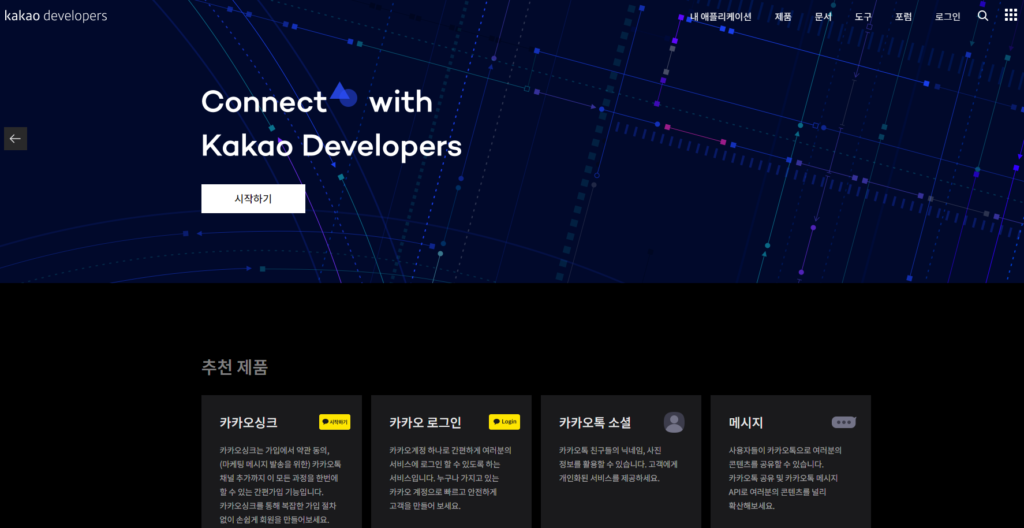Screen dimensions: 1024x528
Task: Open the 메시지 product title
Action: pyautogui.click(x=746, y=423)
